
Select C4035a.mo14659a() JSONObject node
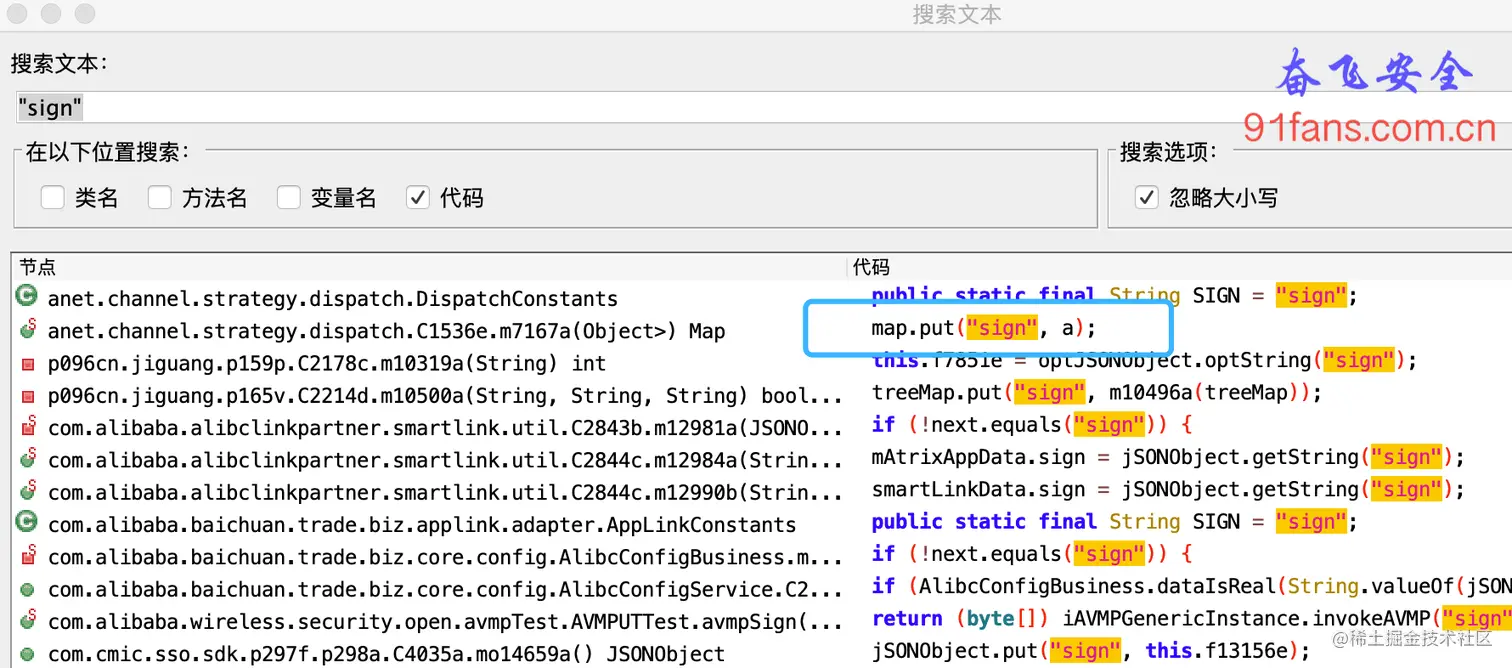tap(386, 654)
